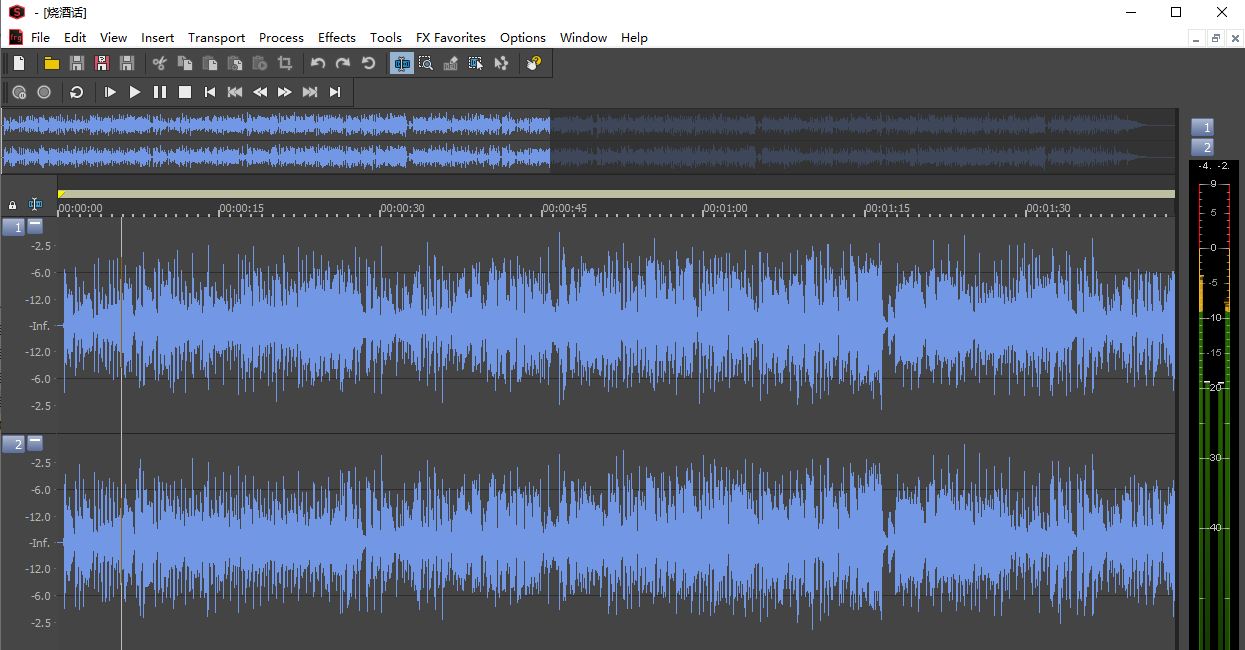1245x650 pixels.
Task: Click the Record circle button
Action: (x=44, y=92)
